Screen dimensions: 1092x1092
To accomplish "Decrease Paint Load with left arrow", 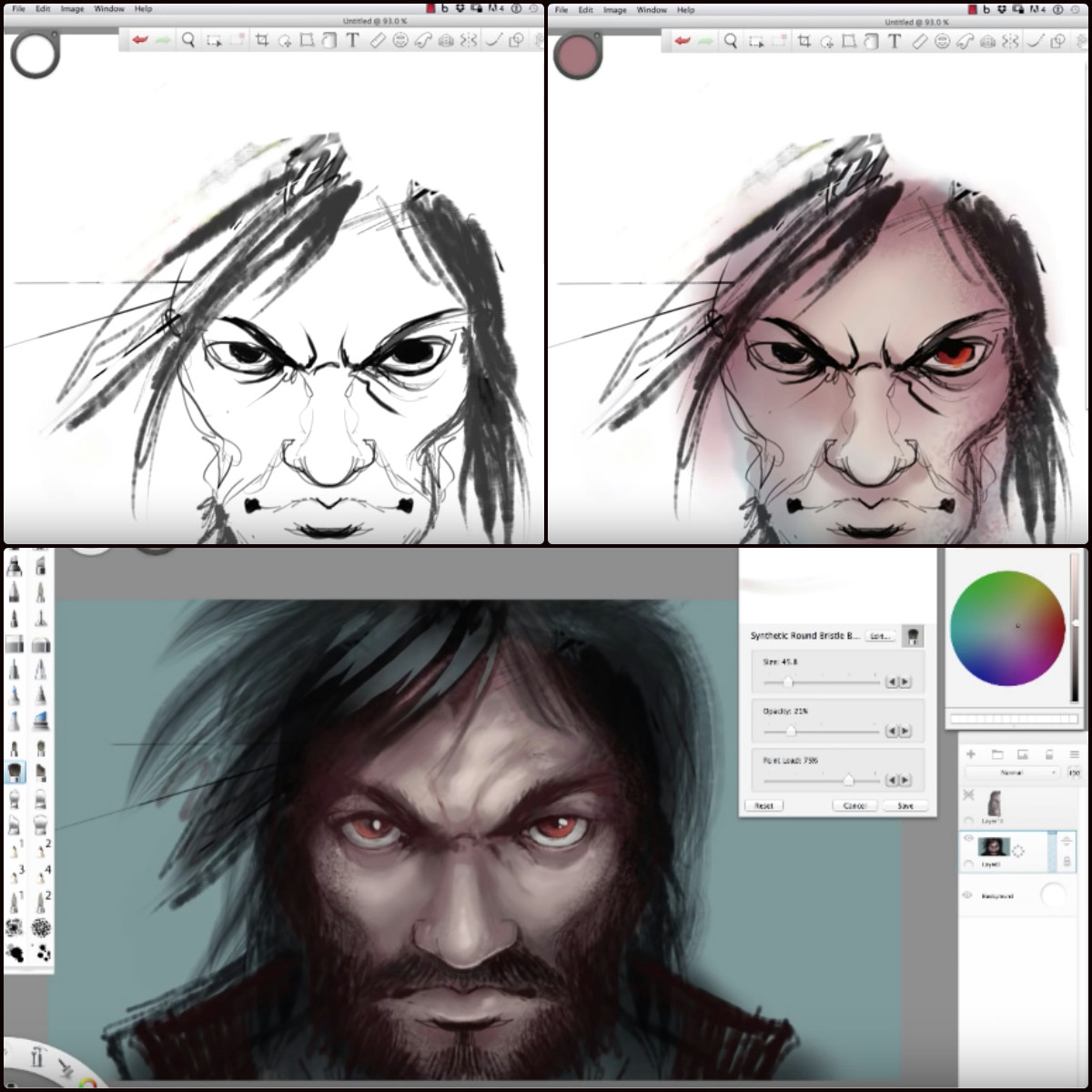I will tap(892, 780).
